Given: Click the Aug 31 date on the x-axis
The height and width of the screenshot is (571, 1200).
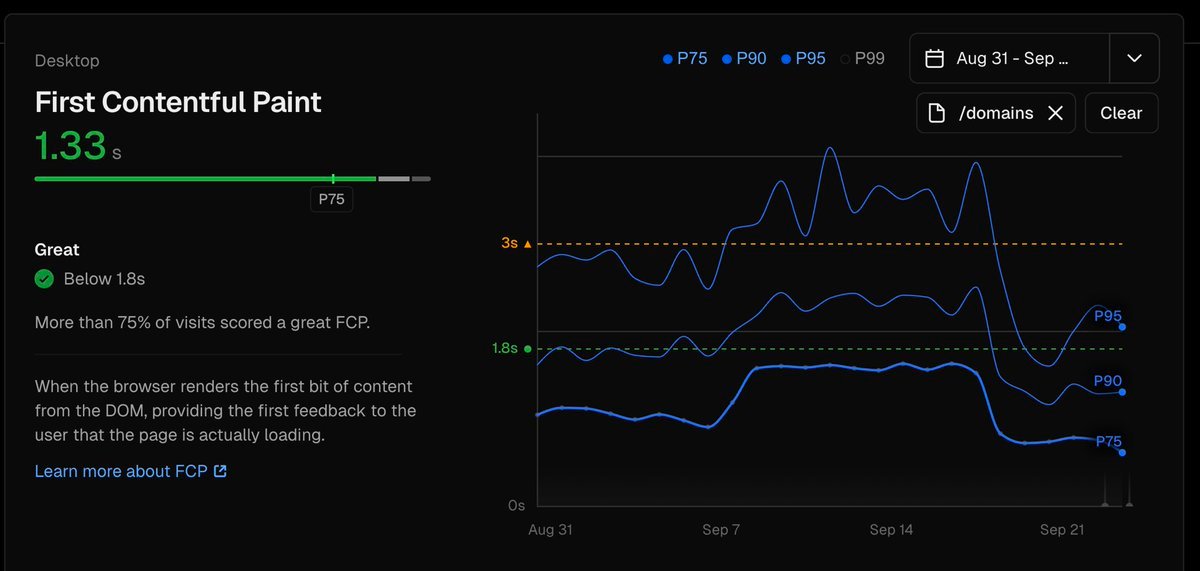Looking at the screenshot, I should pyautogui.click(x=551, y=530).
